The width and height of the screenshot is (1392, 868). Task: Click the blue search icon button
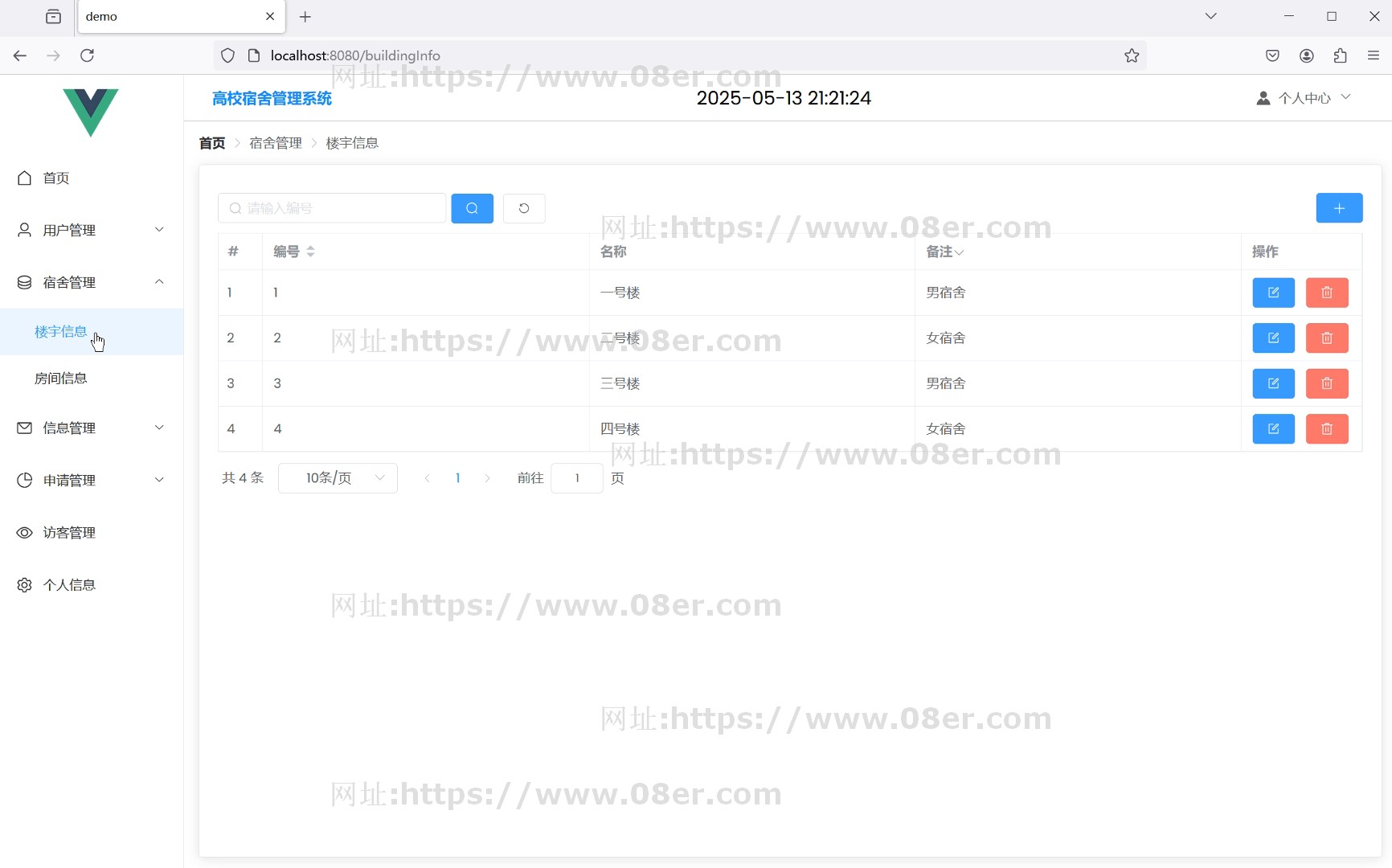point(472,208)
